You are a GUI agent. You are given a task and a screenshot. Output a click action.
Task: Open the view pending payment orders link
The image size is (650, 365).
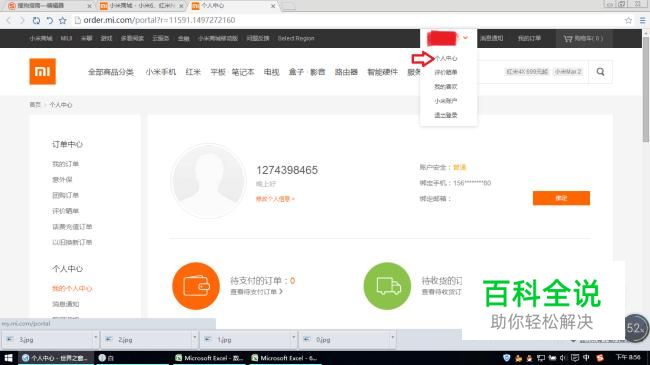pyautogui.click(x=257, y=292)
